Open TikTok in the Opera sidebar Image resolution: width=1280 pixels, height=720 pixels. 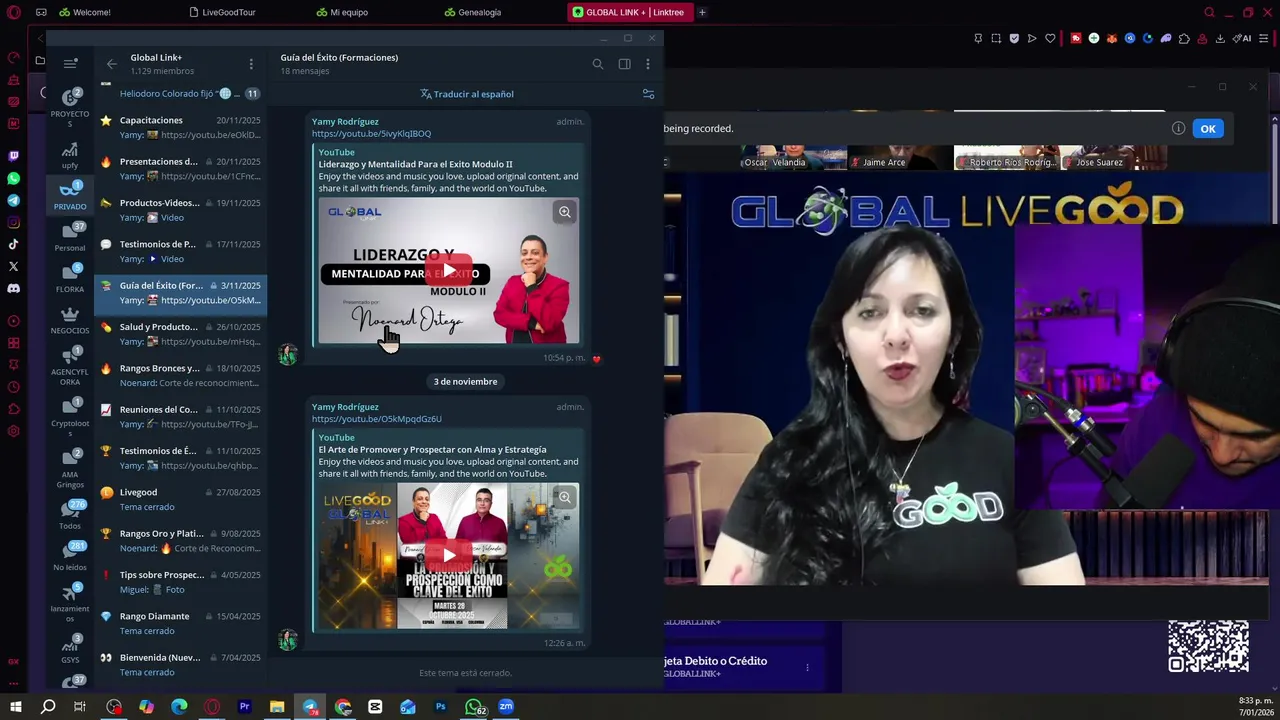[x=13, y=244]
